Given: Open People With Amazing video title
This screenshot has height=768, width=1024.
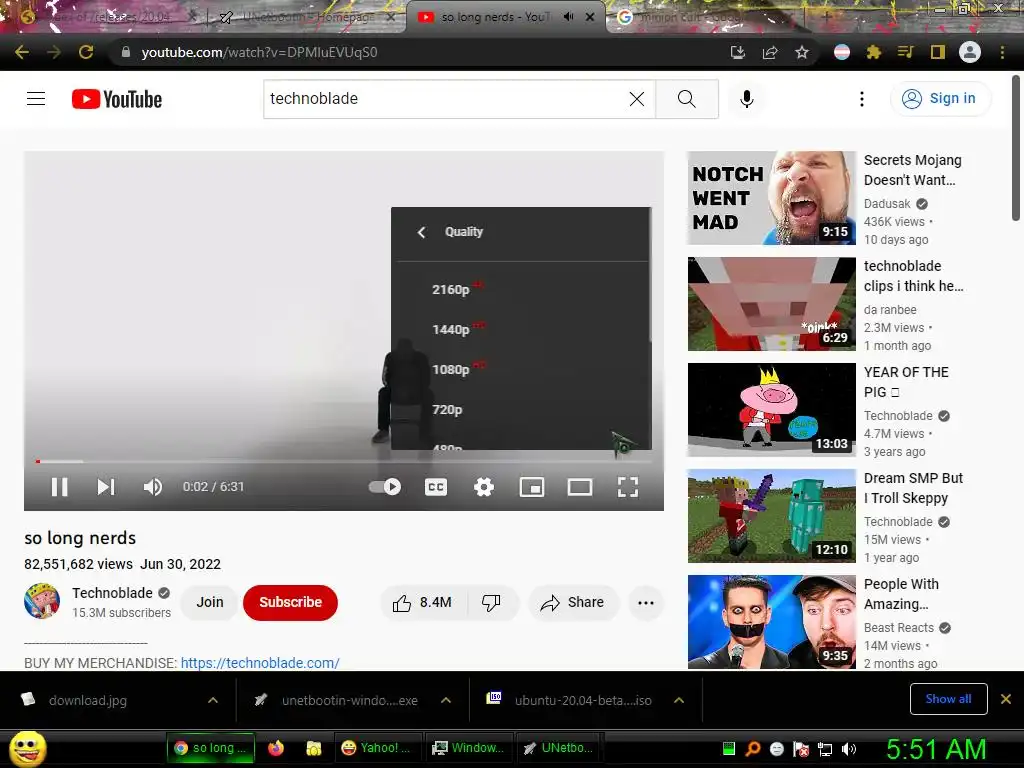Looking at the screenshot, I should coord(901,594).
